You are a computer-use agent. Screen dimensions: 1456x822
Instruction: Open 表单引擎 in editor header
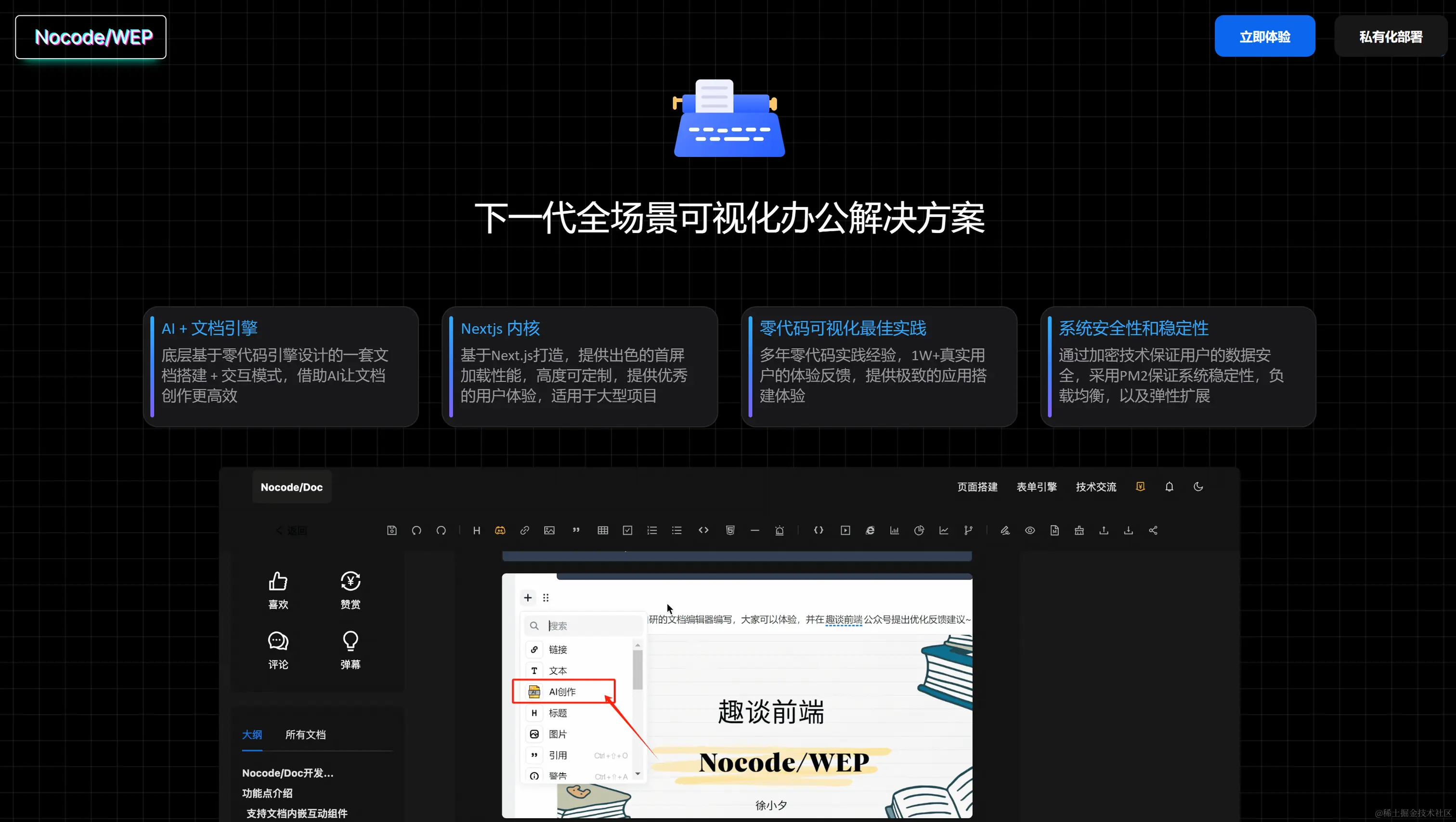click(x=1036, y=487)
